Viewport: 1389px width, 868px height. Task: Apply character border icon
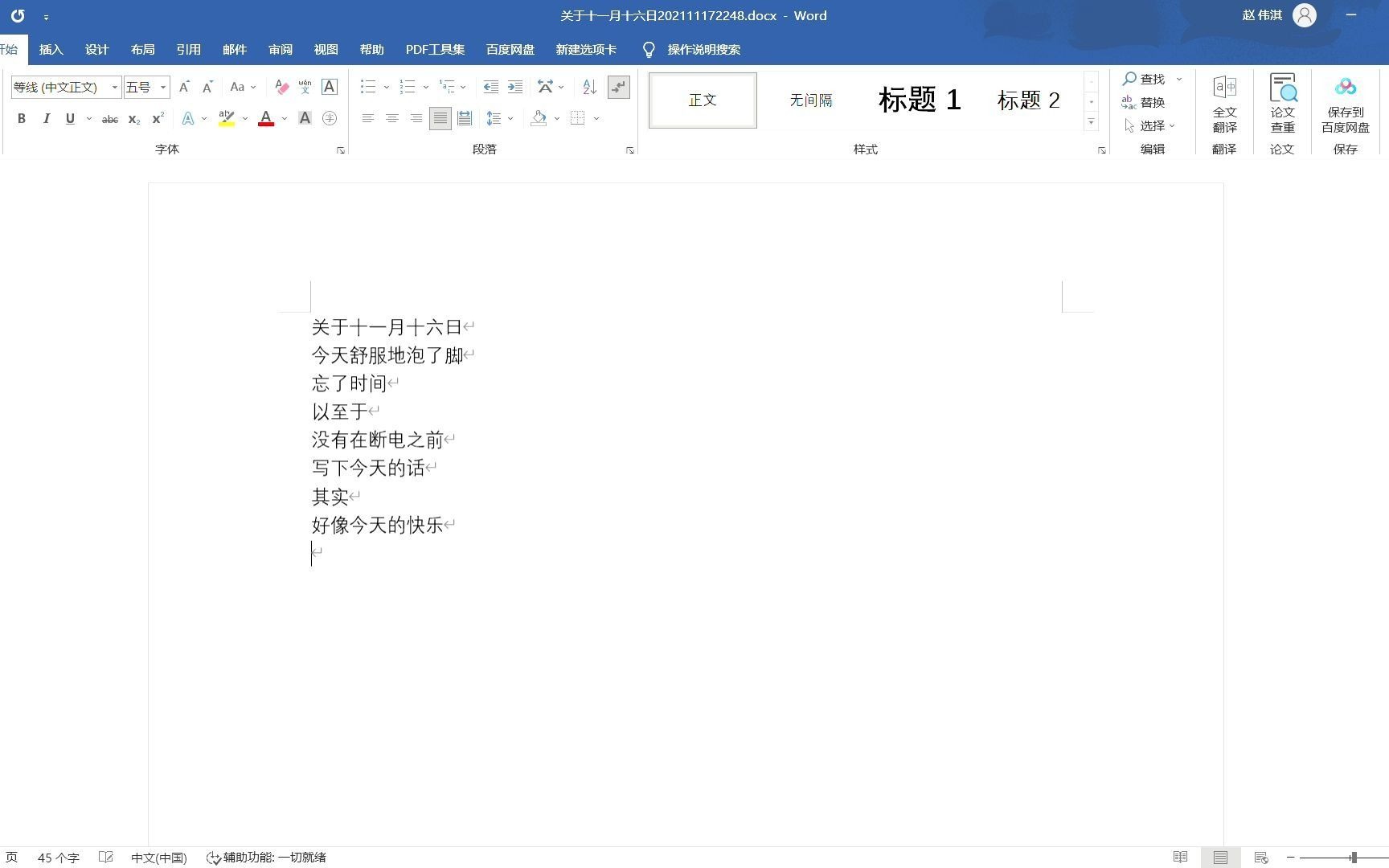[x=329, y=87]
